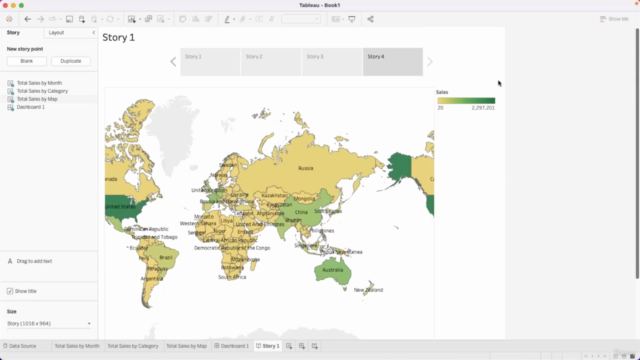The image size is (640, 360).
Task: Select Dashboard 1 in the sheet list
Action: coord(31,107)
